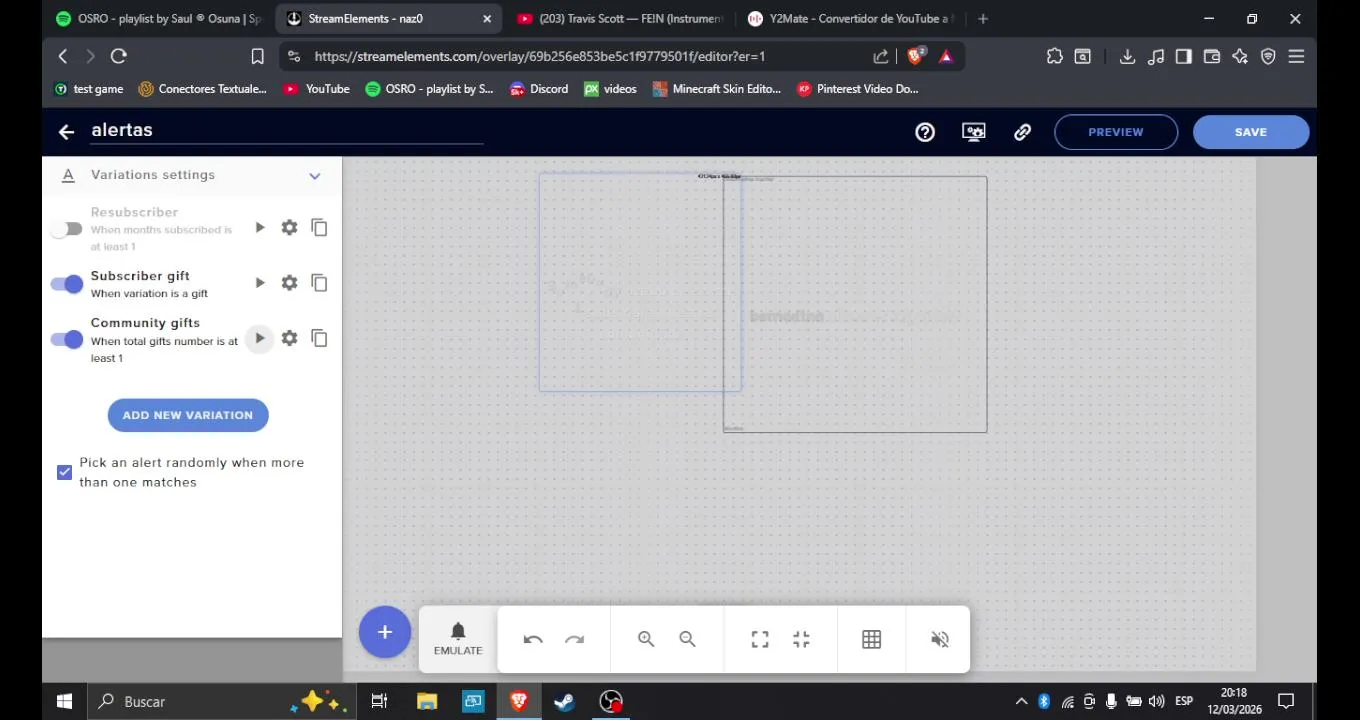Go back in browser history
1360x720 pixels.
click(63, 56)
